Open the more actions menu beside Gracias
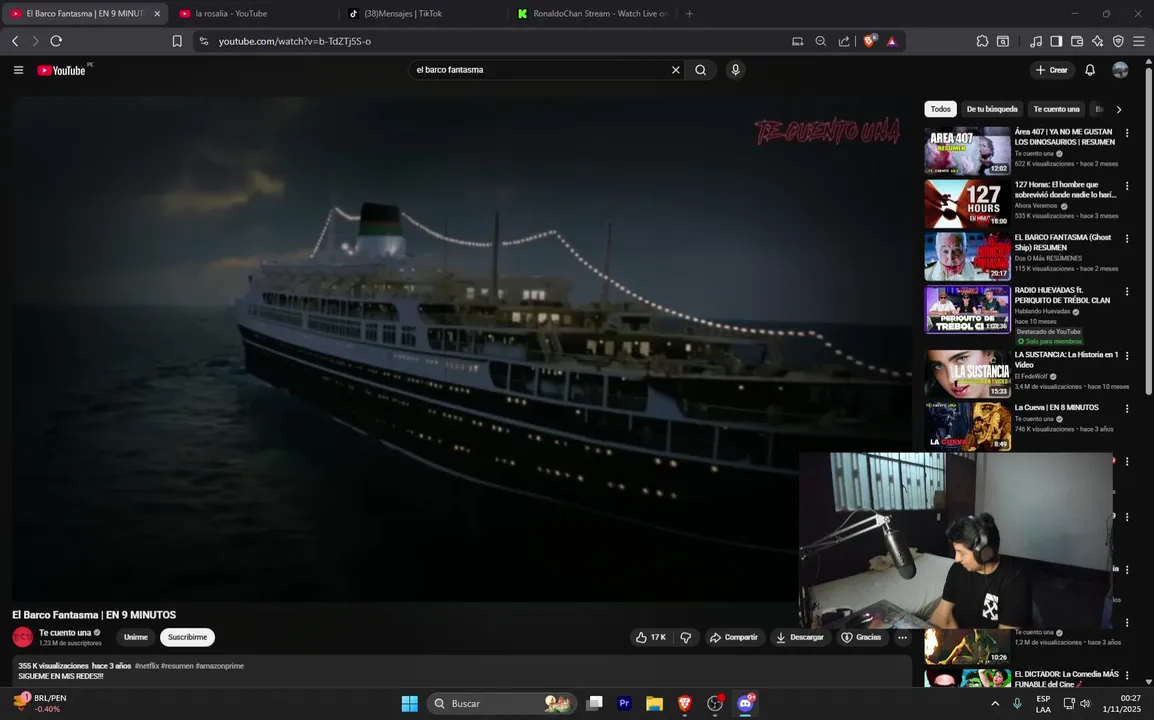 pos(902,638)
